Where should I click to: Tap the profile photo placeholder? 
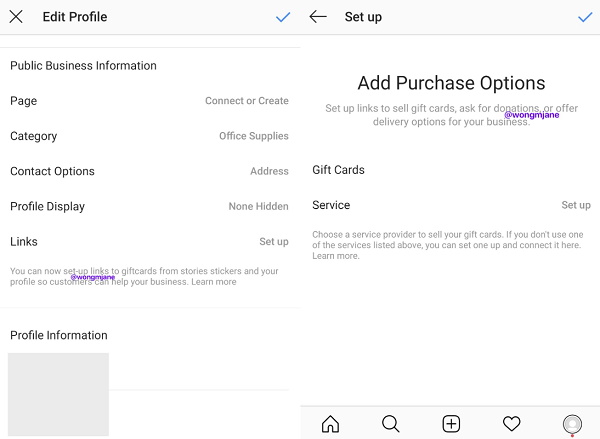[58, 394]
